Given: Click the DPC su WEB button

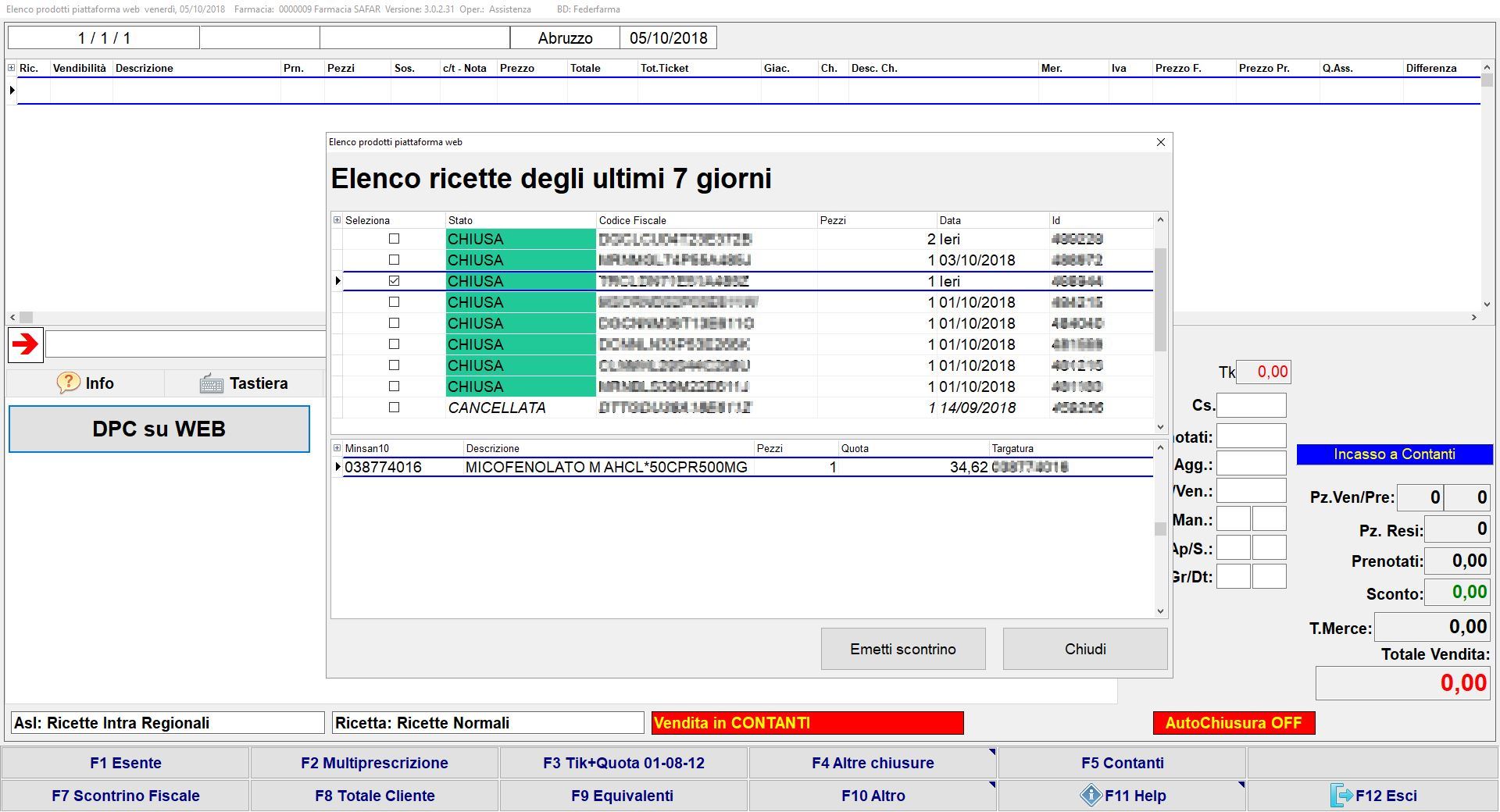Looking at the screenshot, I should click(x=159, y=429).
